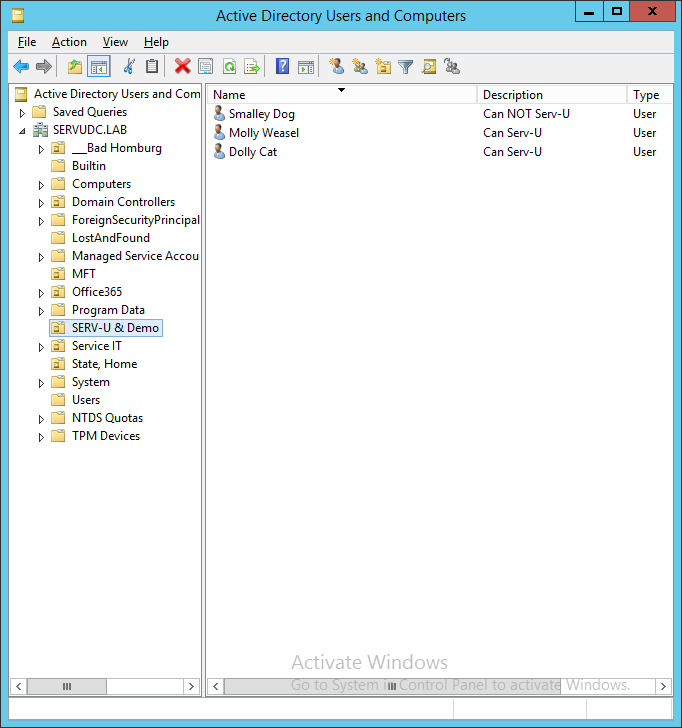
Task: Click the Cut scissors icon
Action: (x=129, y=67)
